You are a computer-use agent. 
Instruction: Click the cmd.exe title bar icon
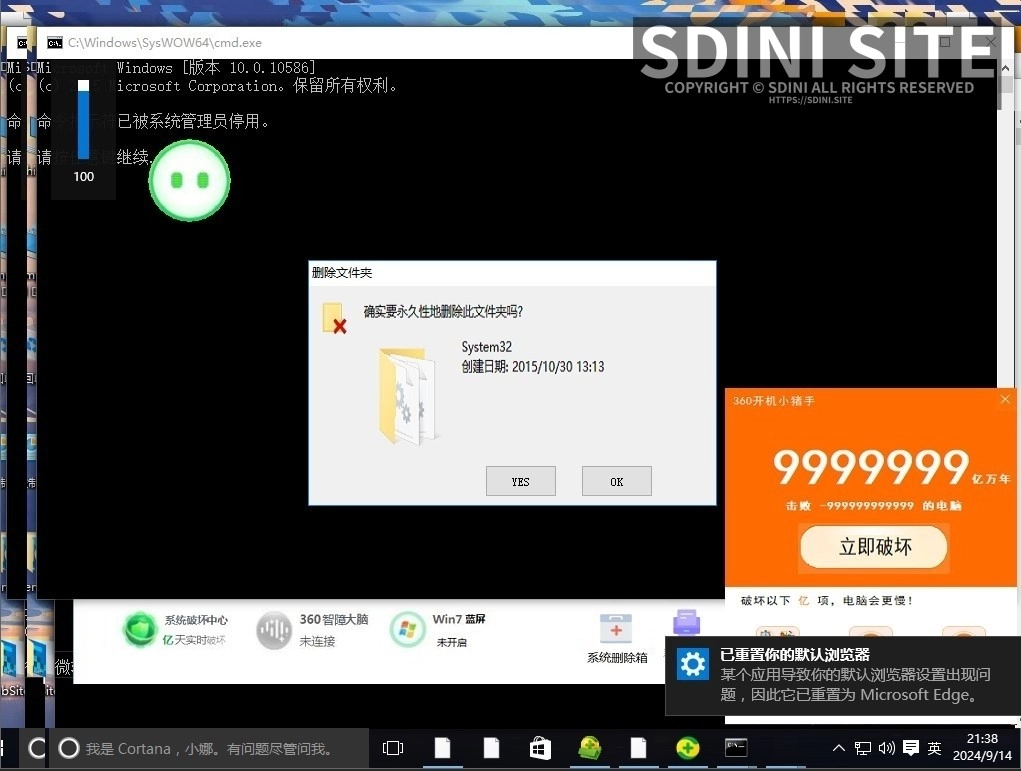(x=55, y=42)
